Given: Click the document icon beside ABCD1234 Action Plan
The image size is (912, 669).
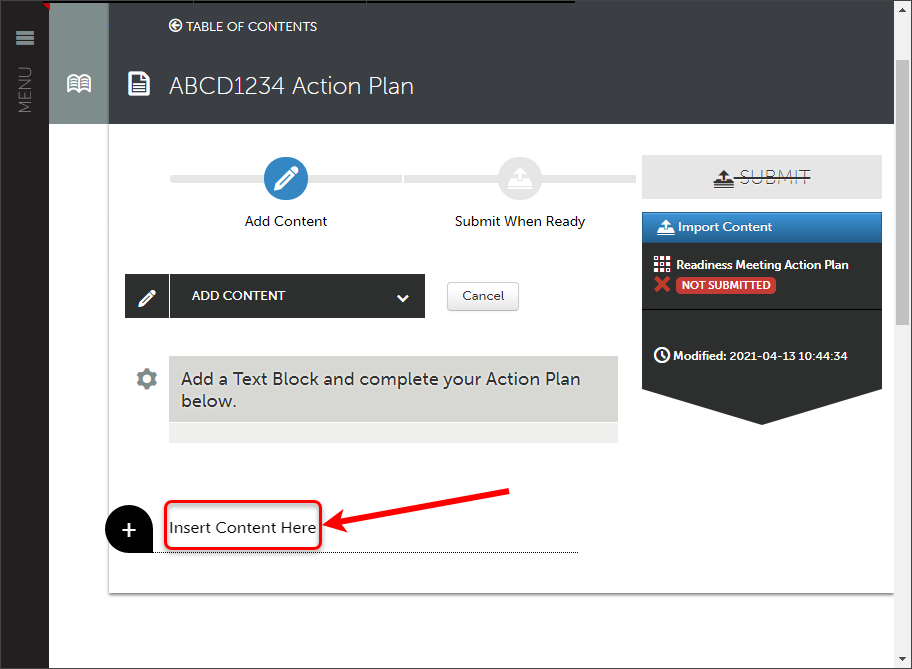Looking at the screenshot, I should (138, 84).
